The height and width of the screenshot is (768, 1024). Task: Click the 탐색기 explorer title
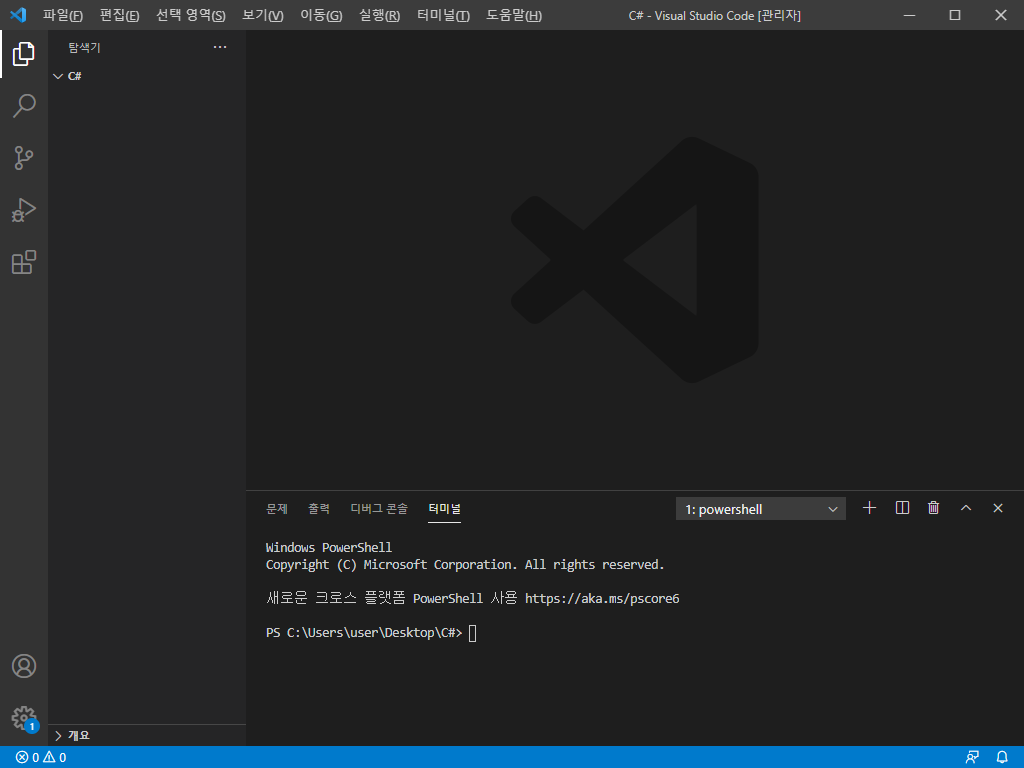point(84,47)
